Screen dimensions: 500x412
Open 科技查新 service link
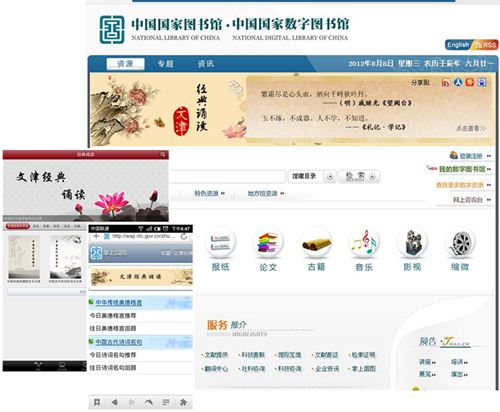coord(253,355)
